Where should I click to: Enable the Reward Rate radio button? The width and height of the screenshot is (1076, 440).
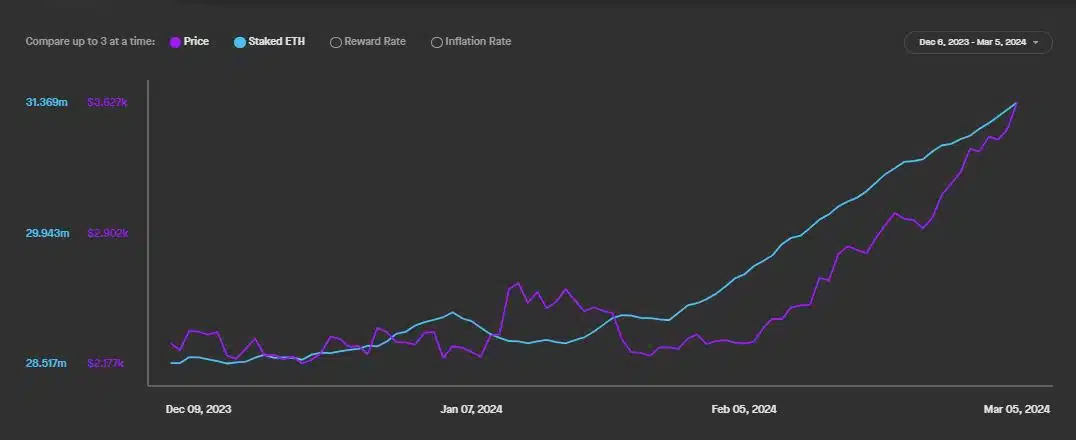(x=336, y=42)
